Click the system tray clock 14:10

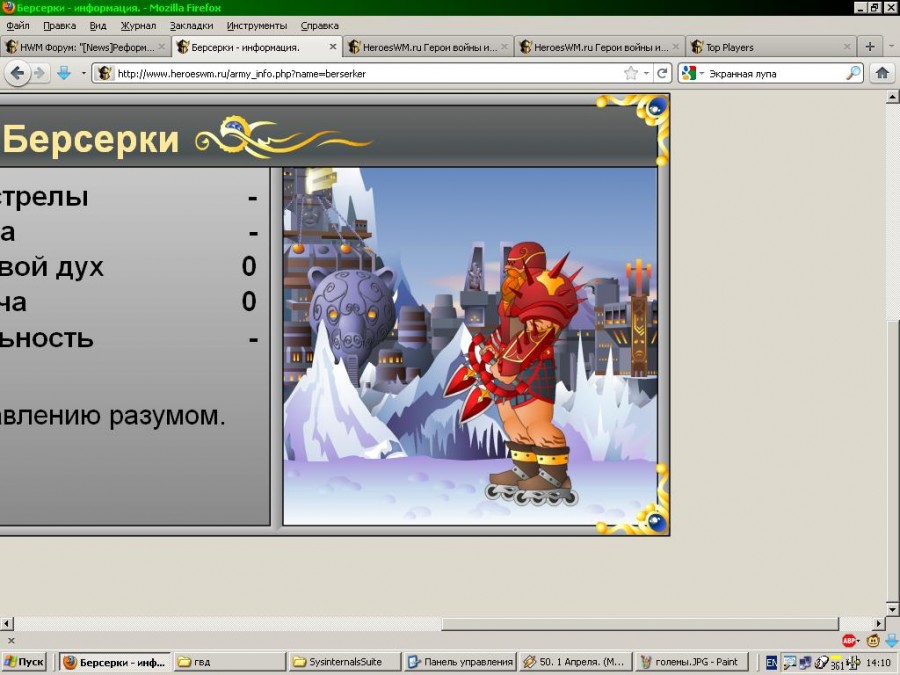click(879, 662)
